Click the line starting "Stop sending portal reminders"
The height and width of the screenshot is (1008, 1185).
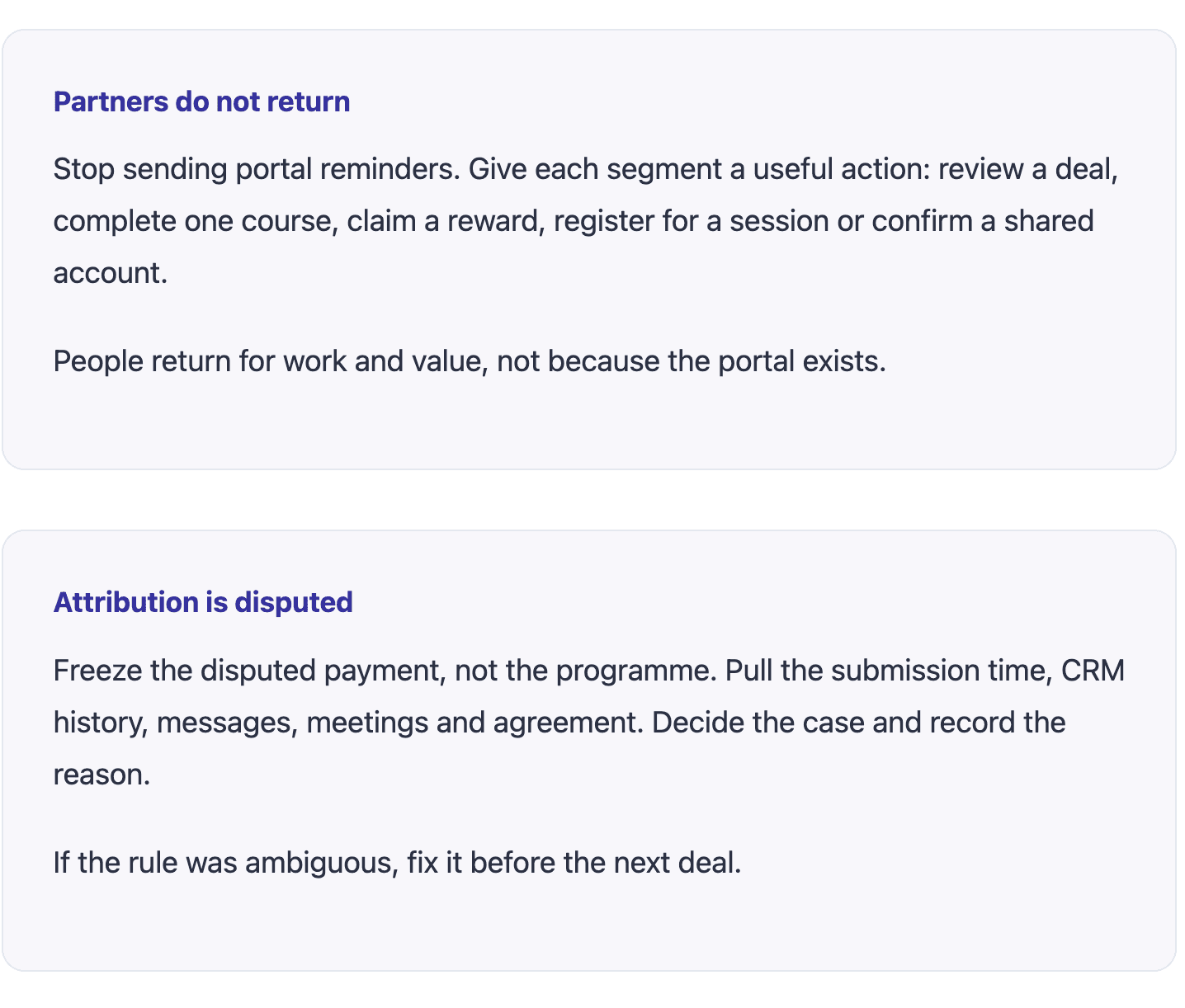point(586,170)
